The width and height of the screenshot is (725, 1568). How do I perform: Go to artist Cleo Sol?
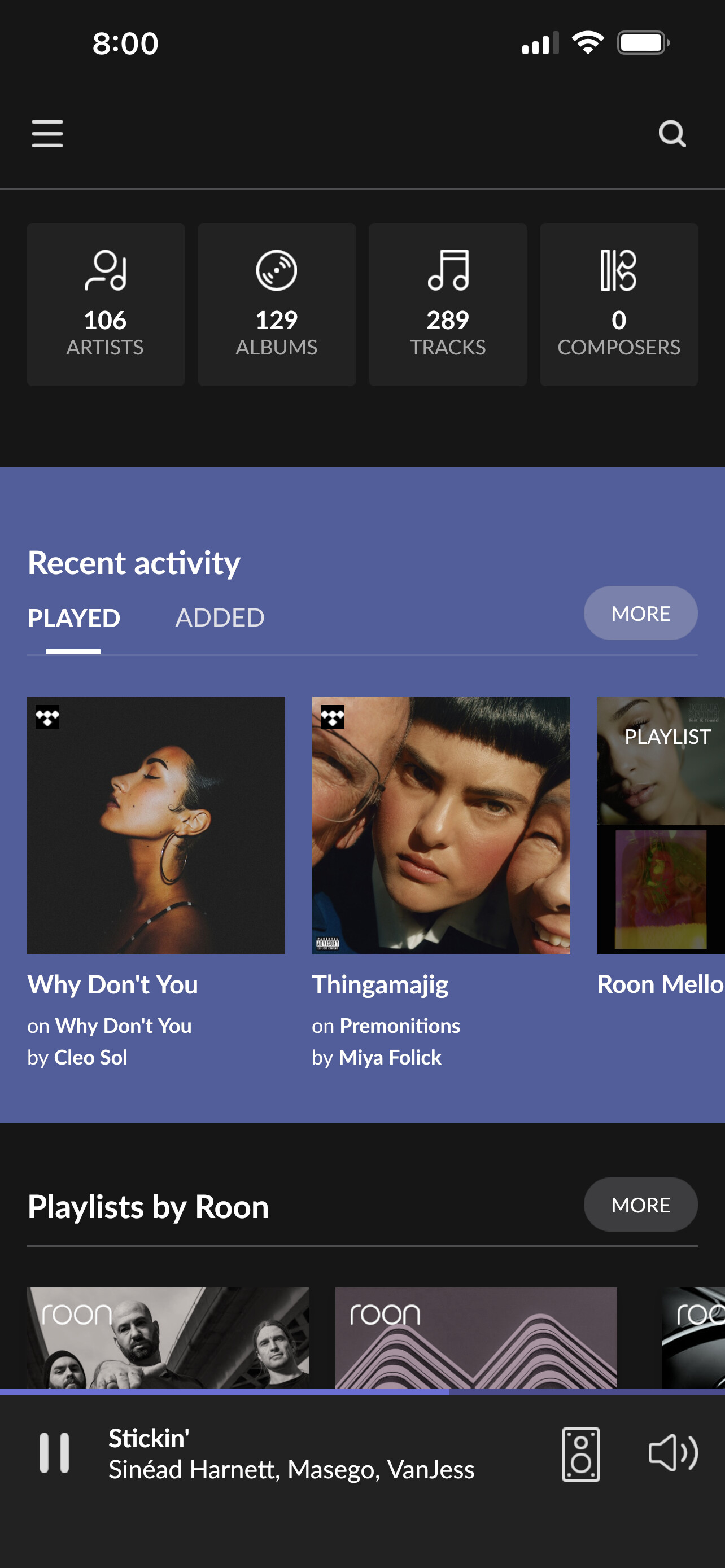[x=91, y=1057]
